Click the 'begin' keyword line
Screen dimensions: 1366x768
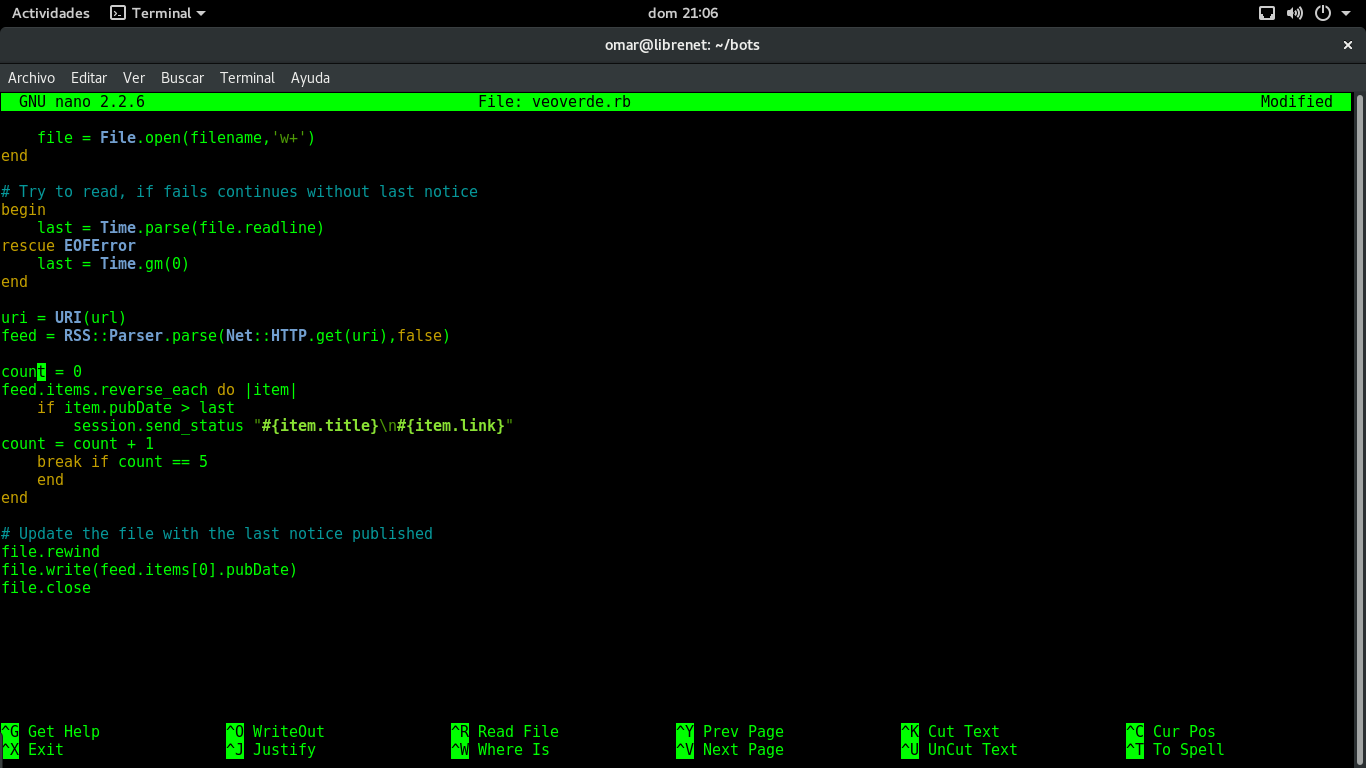pos(23,210)
